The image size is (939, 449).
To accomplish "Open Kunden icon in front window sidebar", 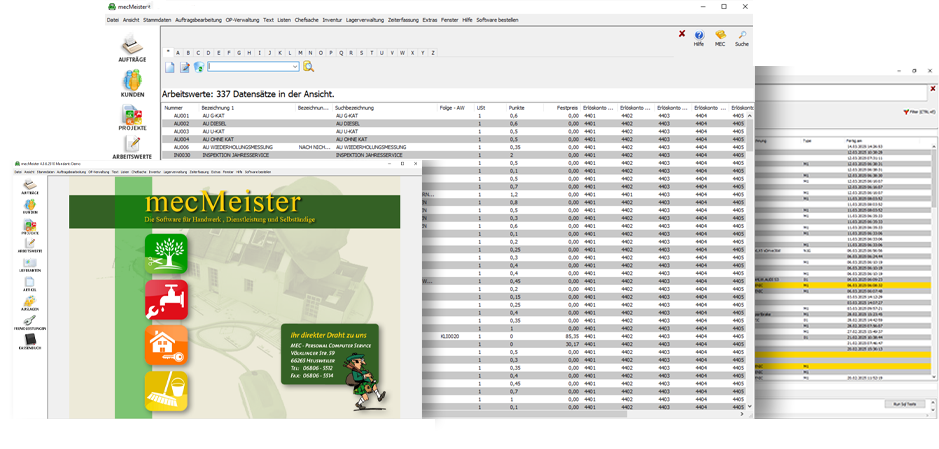I will (30, 207).
